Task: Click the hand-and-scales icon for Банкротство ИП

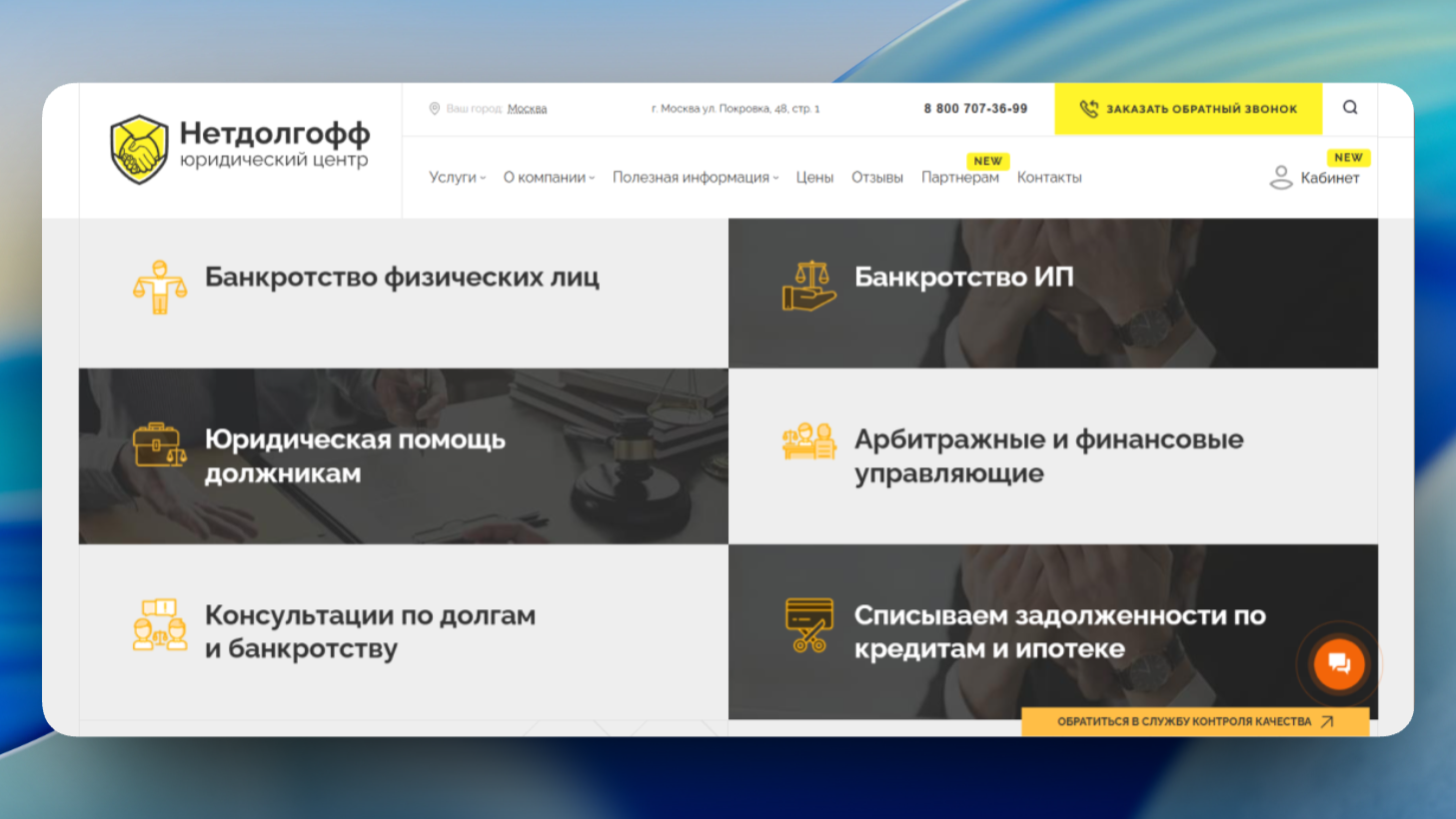Action: [808, 287]
